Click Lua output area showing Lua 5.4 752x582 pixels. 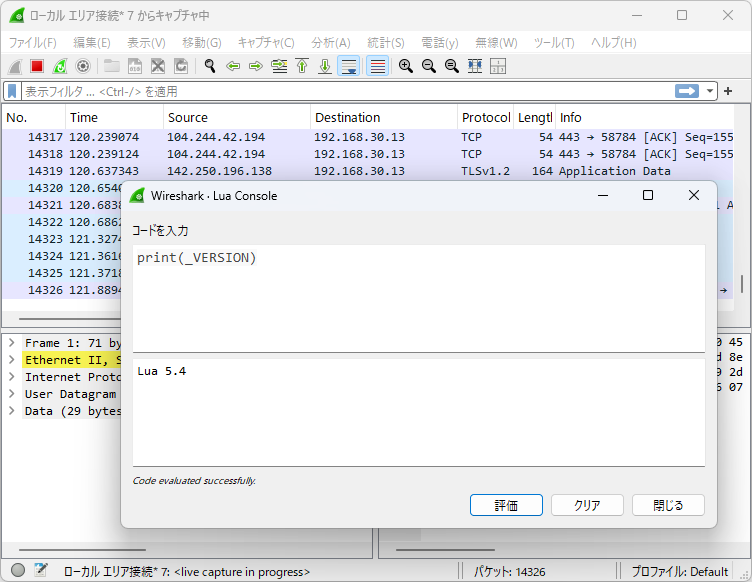coord(419,412)
